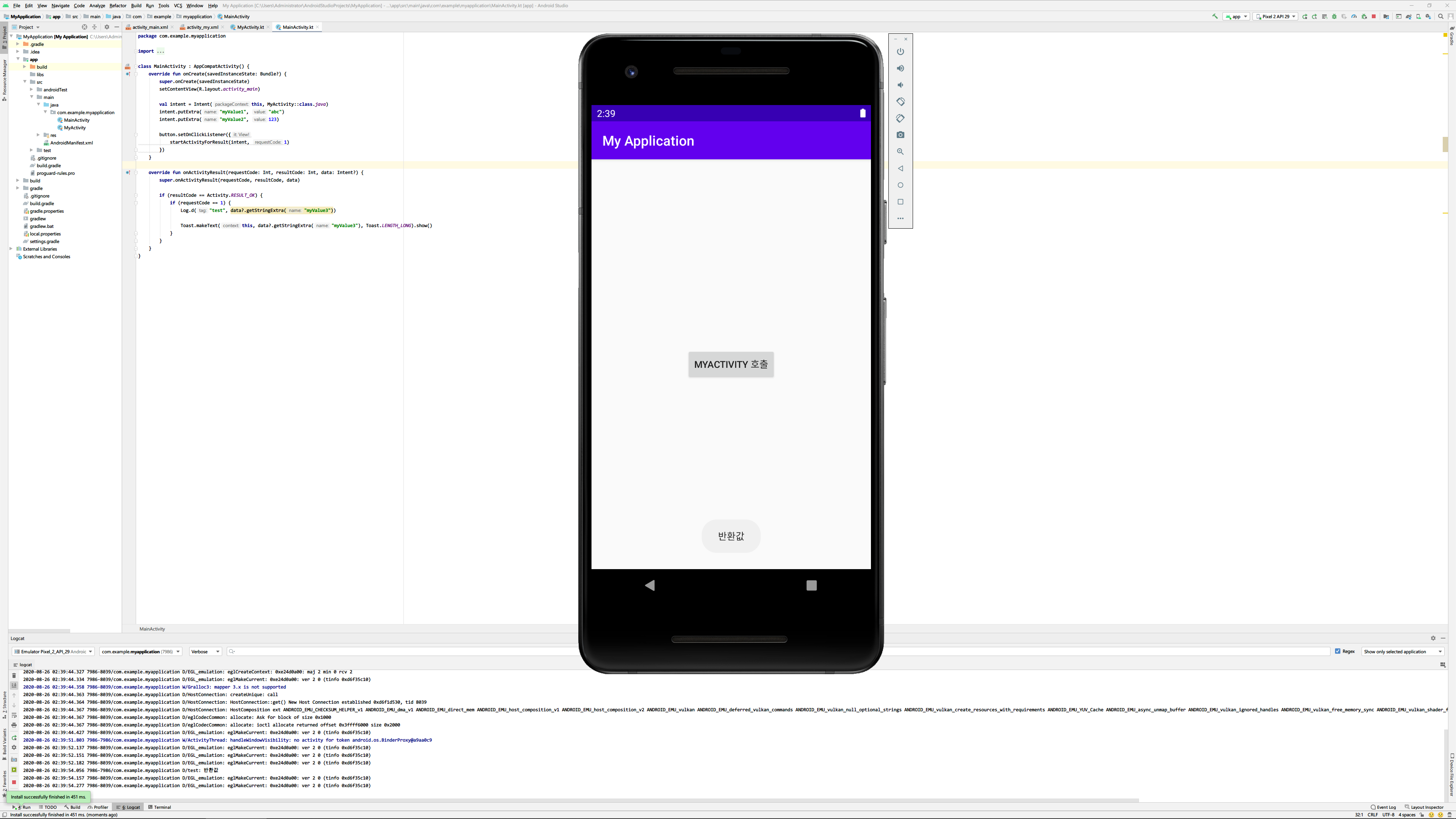Expand the res folder in project tree
The width and height of the screenshot is (1456, 819).
tap(38, 135)
